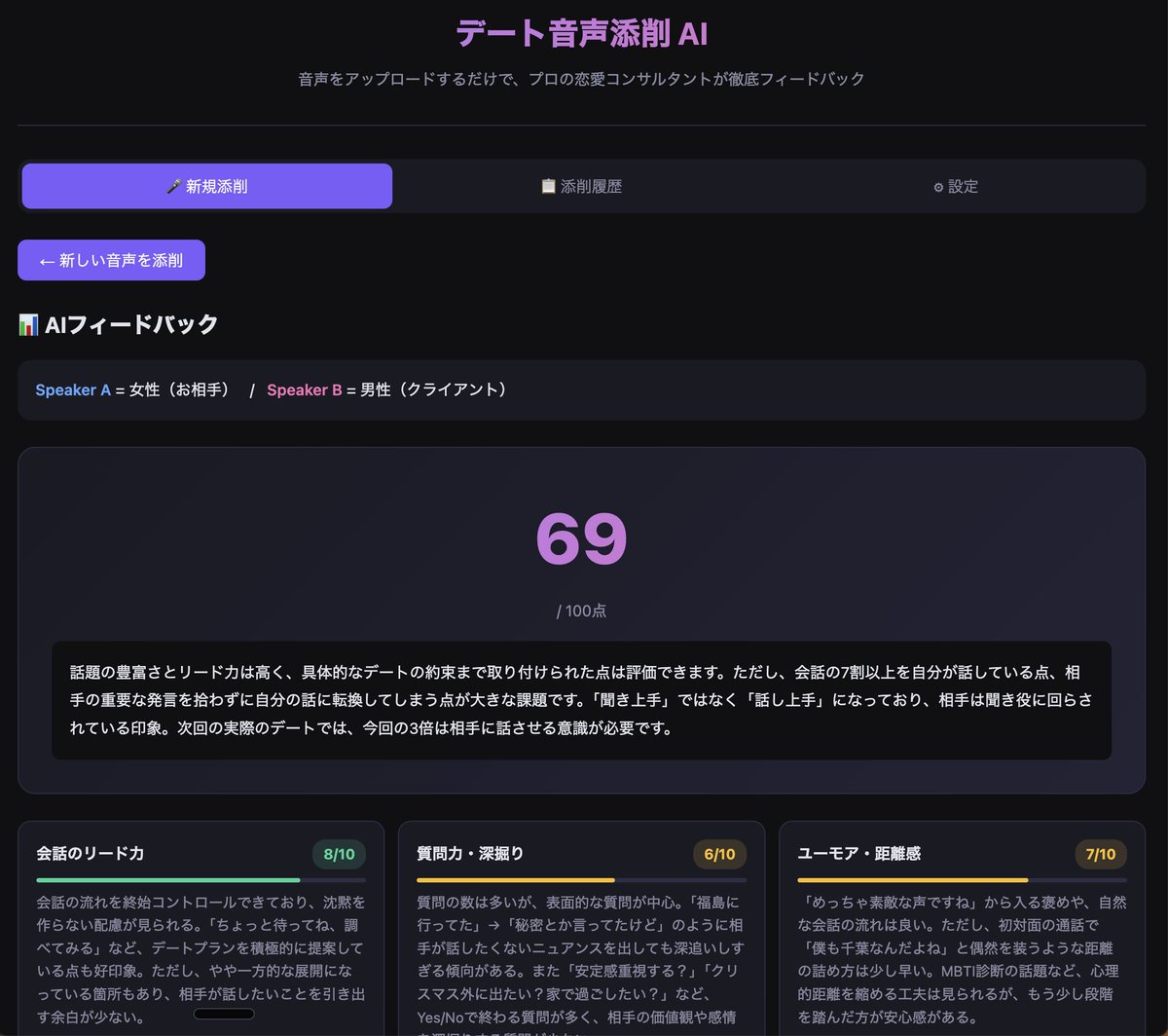Click the / 100点 label
1168x1036 pixels.
point(581,610)
